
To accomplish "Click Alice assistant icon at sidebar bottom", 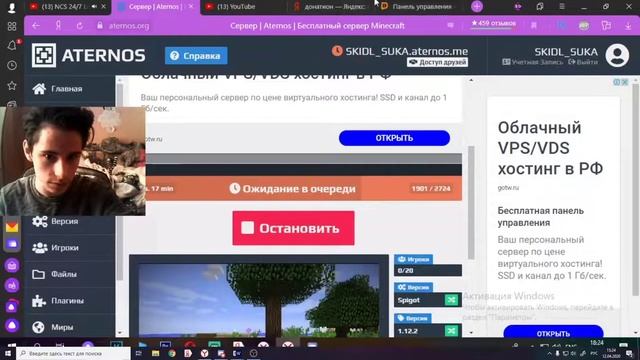I will point(12,325).
